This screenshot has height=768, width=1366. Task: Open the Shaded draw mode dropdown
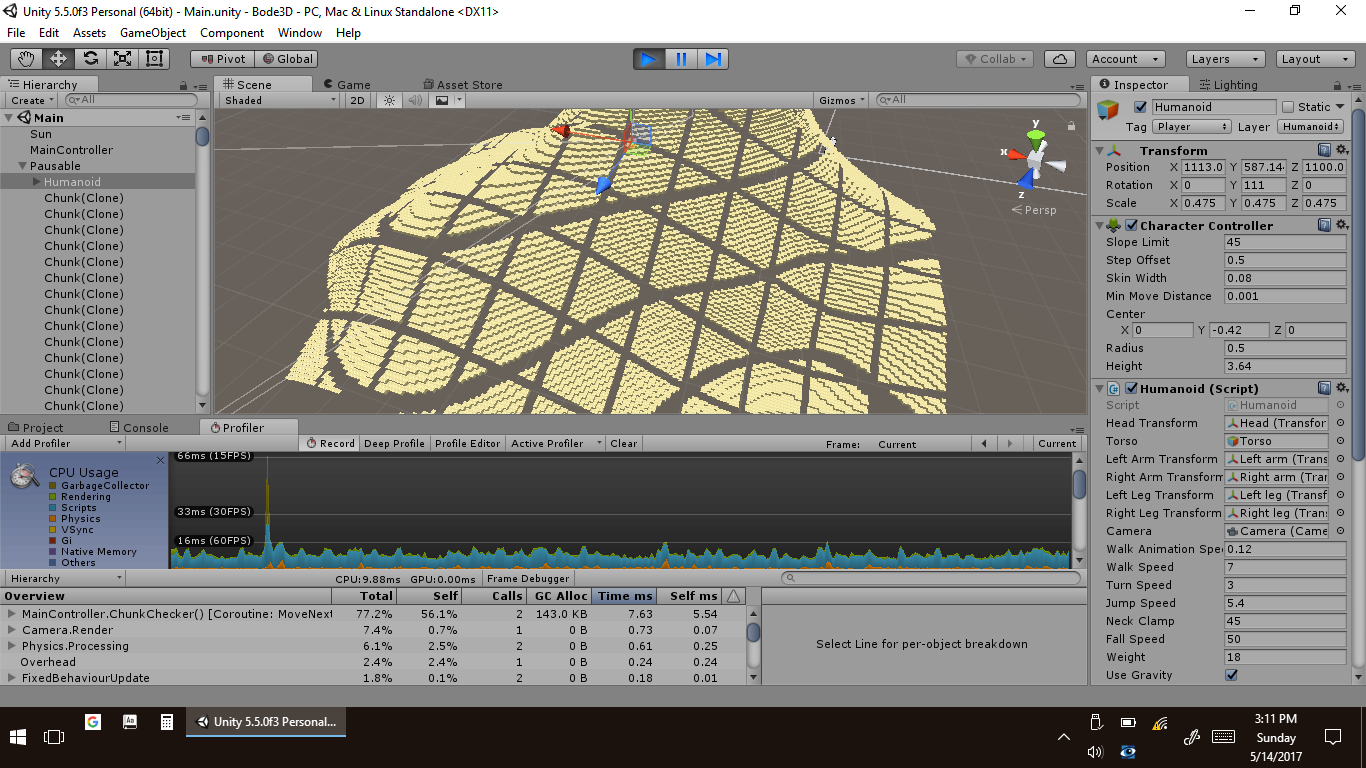pos(280,100)
